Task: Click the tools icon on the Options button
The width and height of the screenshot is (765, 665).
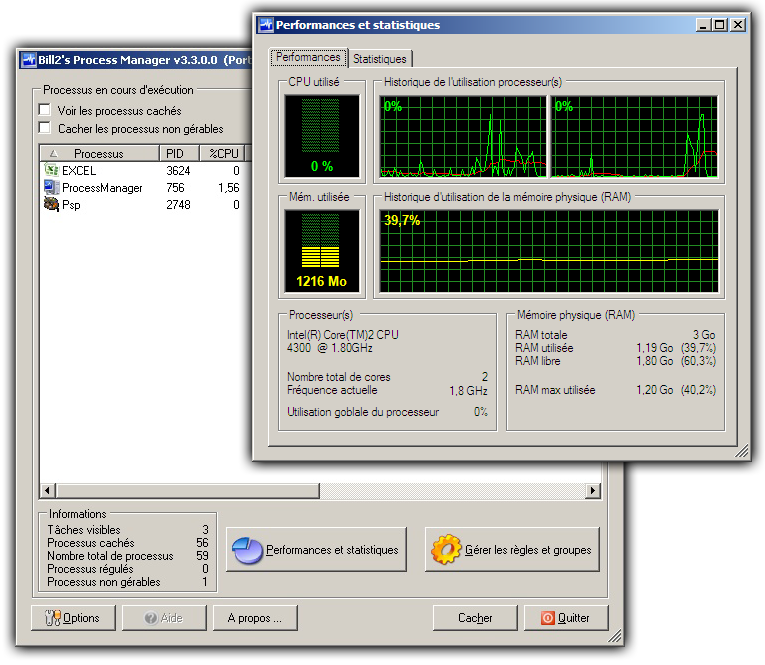Action: 53,618
